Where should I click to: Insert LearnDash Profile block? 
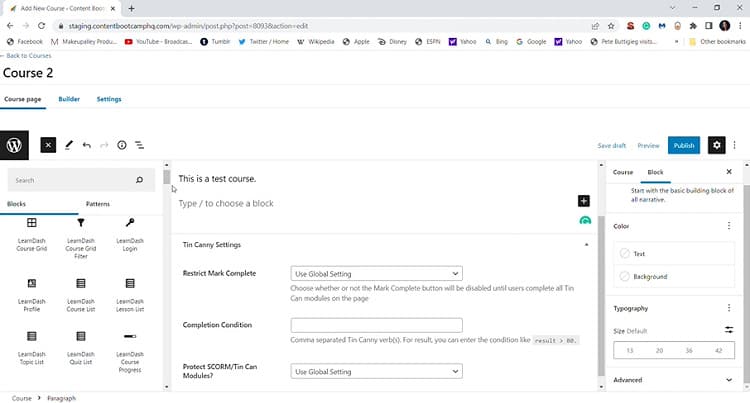point(32,295)
